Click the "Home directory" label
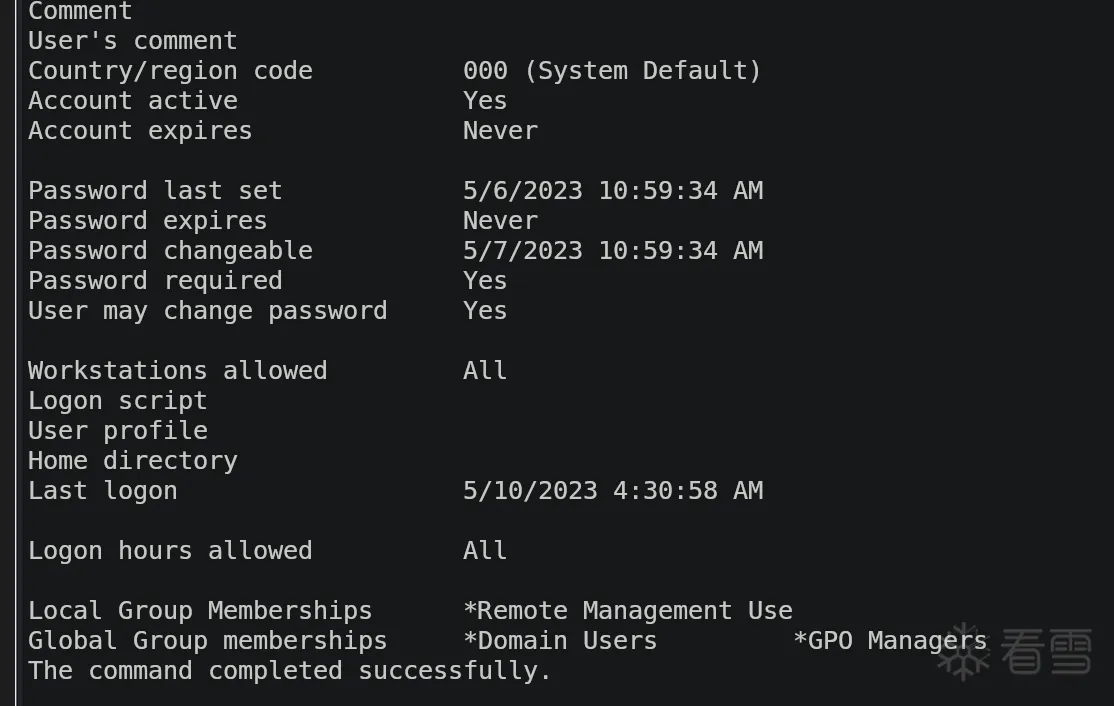The width and height of the screenshot is (1114, 706). click(x=133, y=461)
